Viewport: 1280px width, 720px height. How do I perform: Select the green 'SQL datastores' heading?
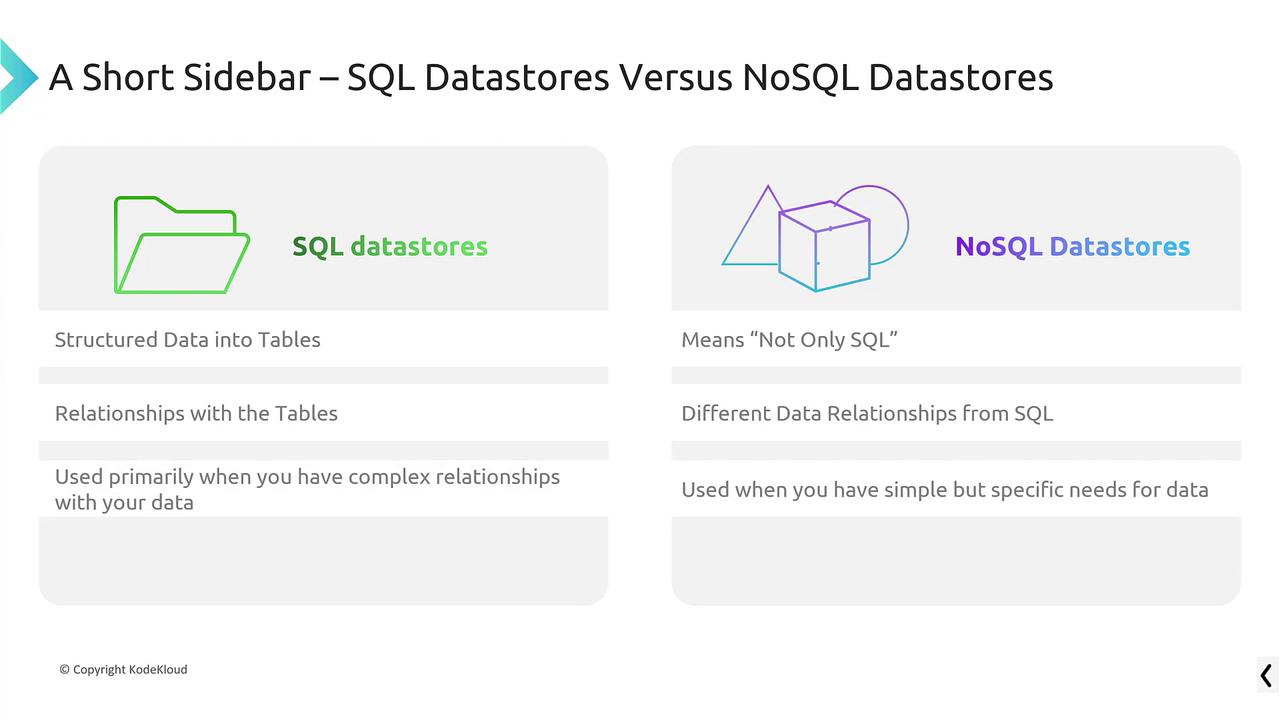(390, 247)
